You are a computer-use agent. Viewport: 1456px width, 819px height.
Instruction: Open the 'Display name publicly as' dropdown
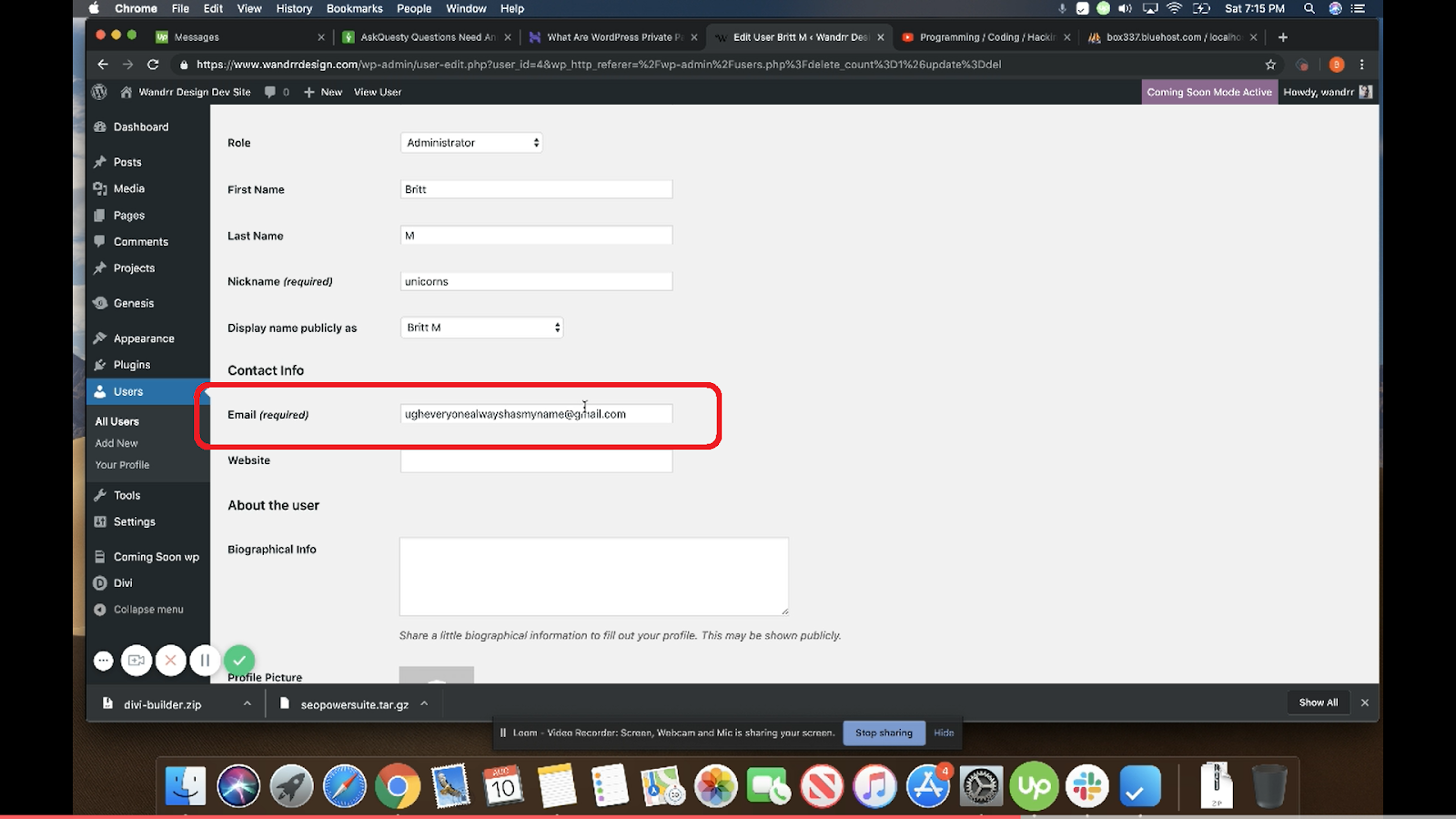pos(481,327)
